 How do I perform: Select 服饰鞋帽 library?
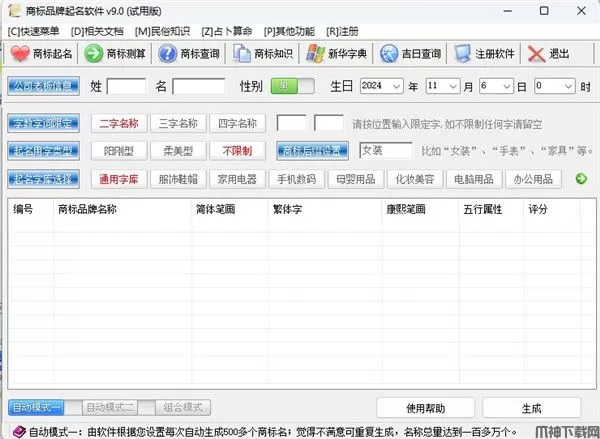178,179
